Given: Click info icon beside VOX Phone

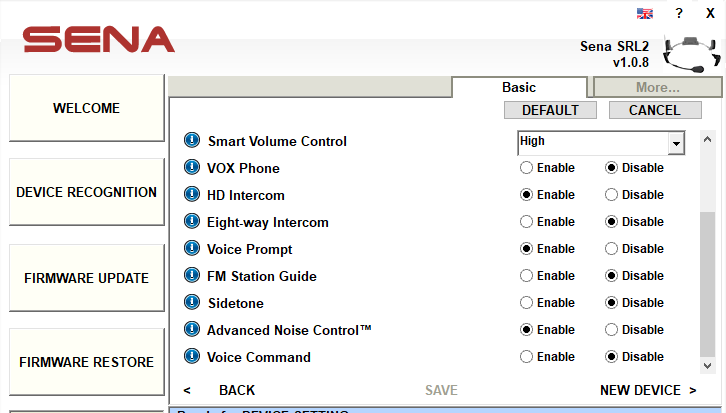Looking at the screenshot, I should tap(192, 167).
